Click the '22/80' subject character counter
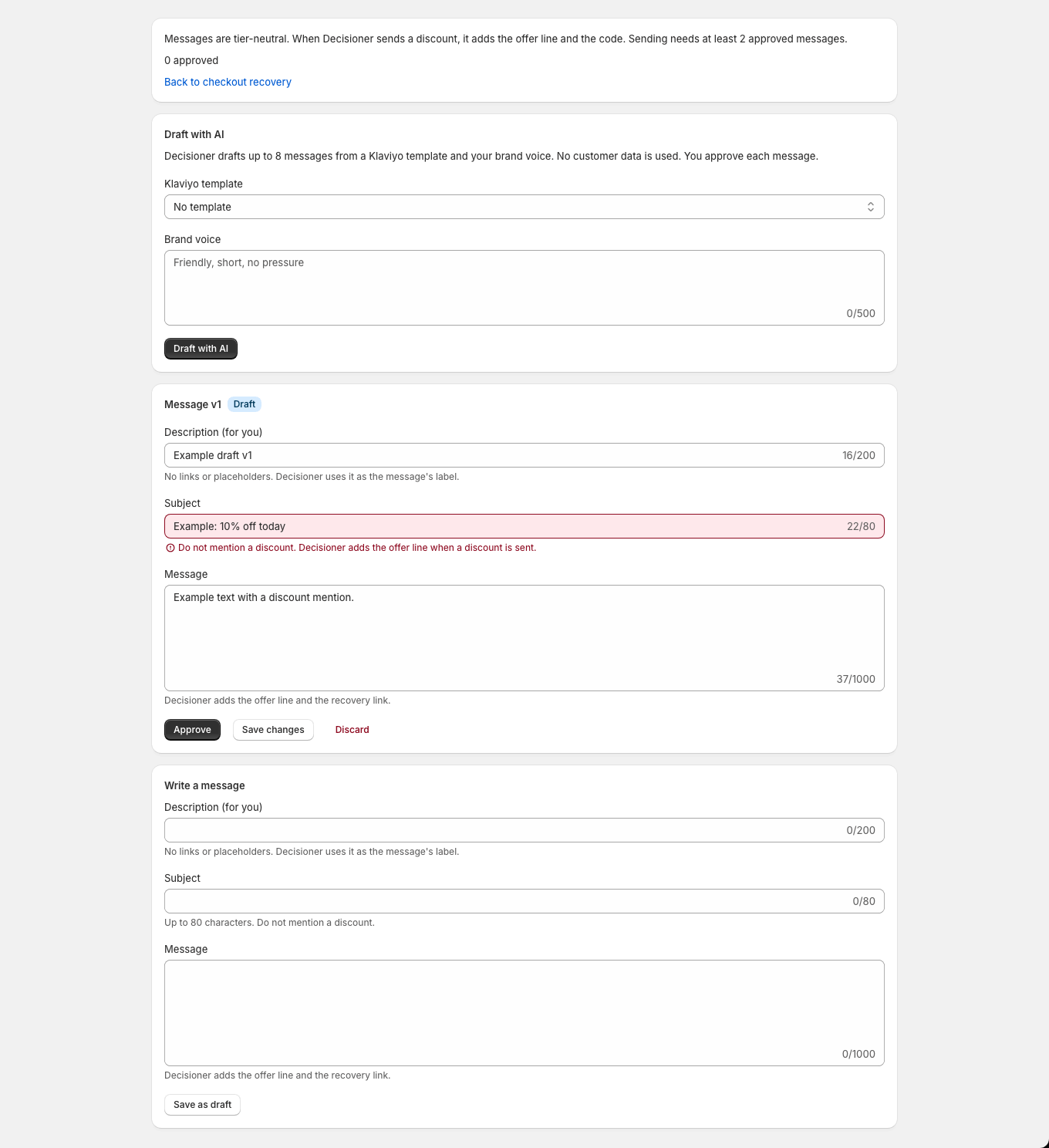 (861, 526)
